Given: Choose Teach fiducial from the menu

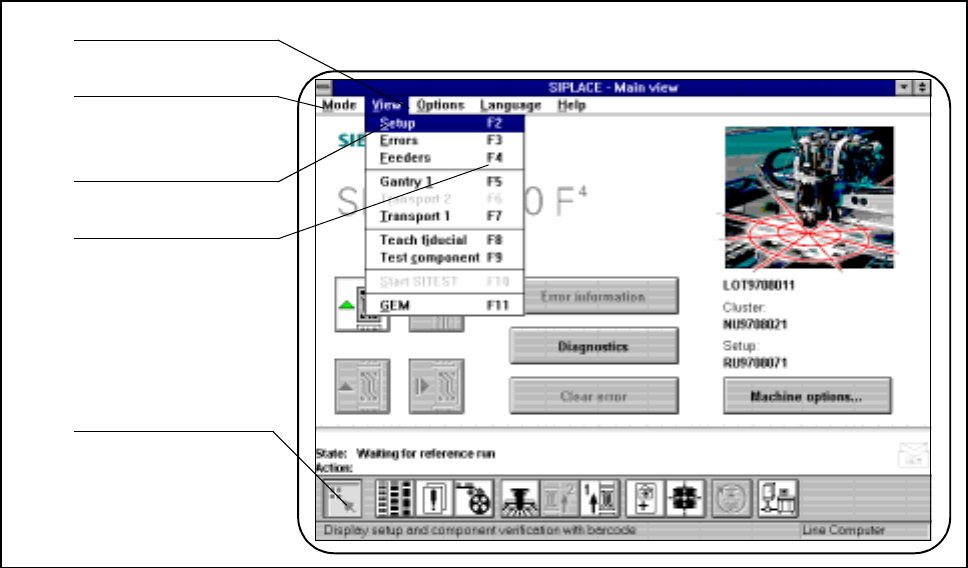Looking at the screenshot, I should coord(444,240).
